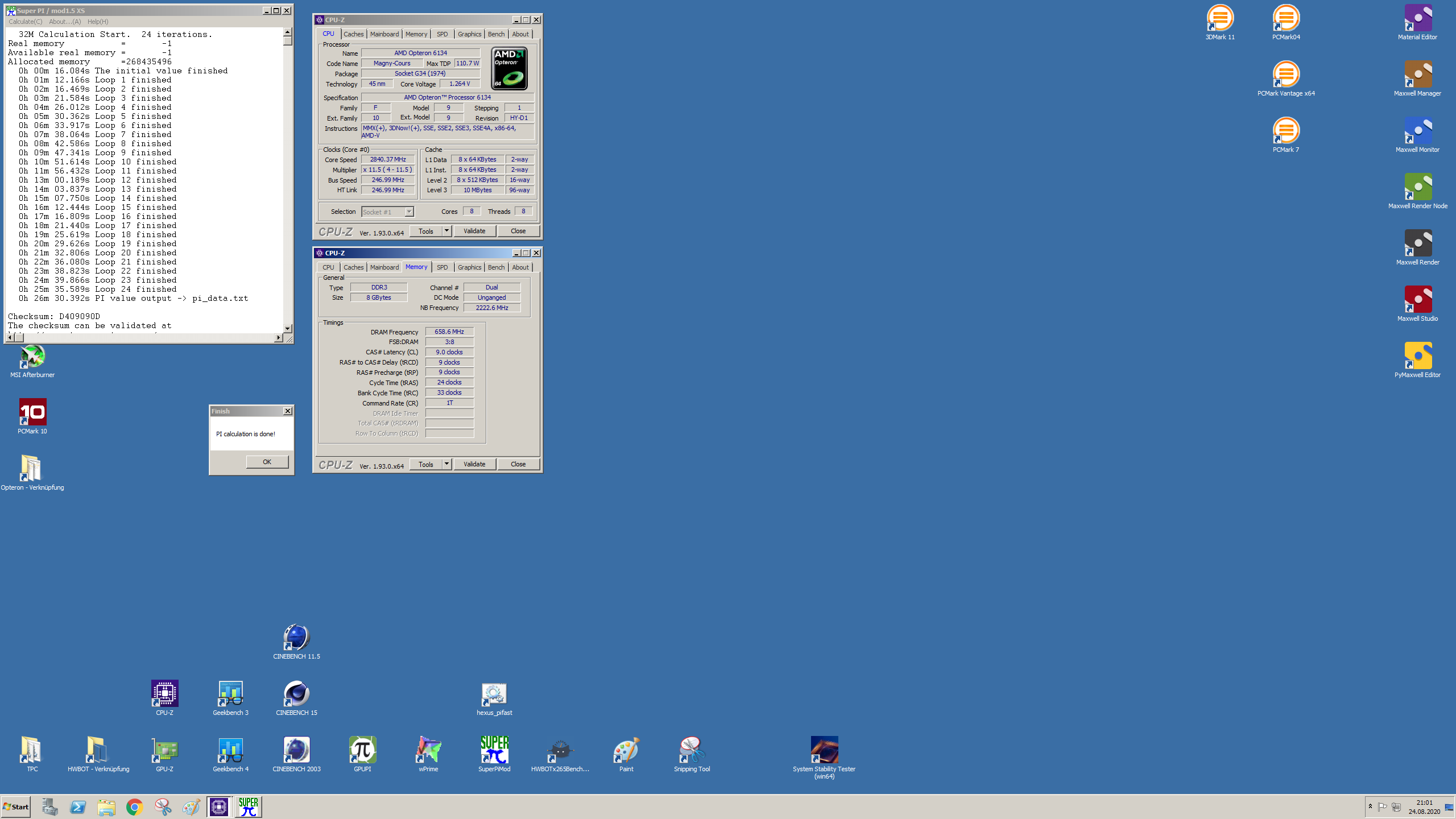The image size is (1456, 819).
Task: Click Close button in top CPU-Z window
Action: [x=518, y=231]
